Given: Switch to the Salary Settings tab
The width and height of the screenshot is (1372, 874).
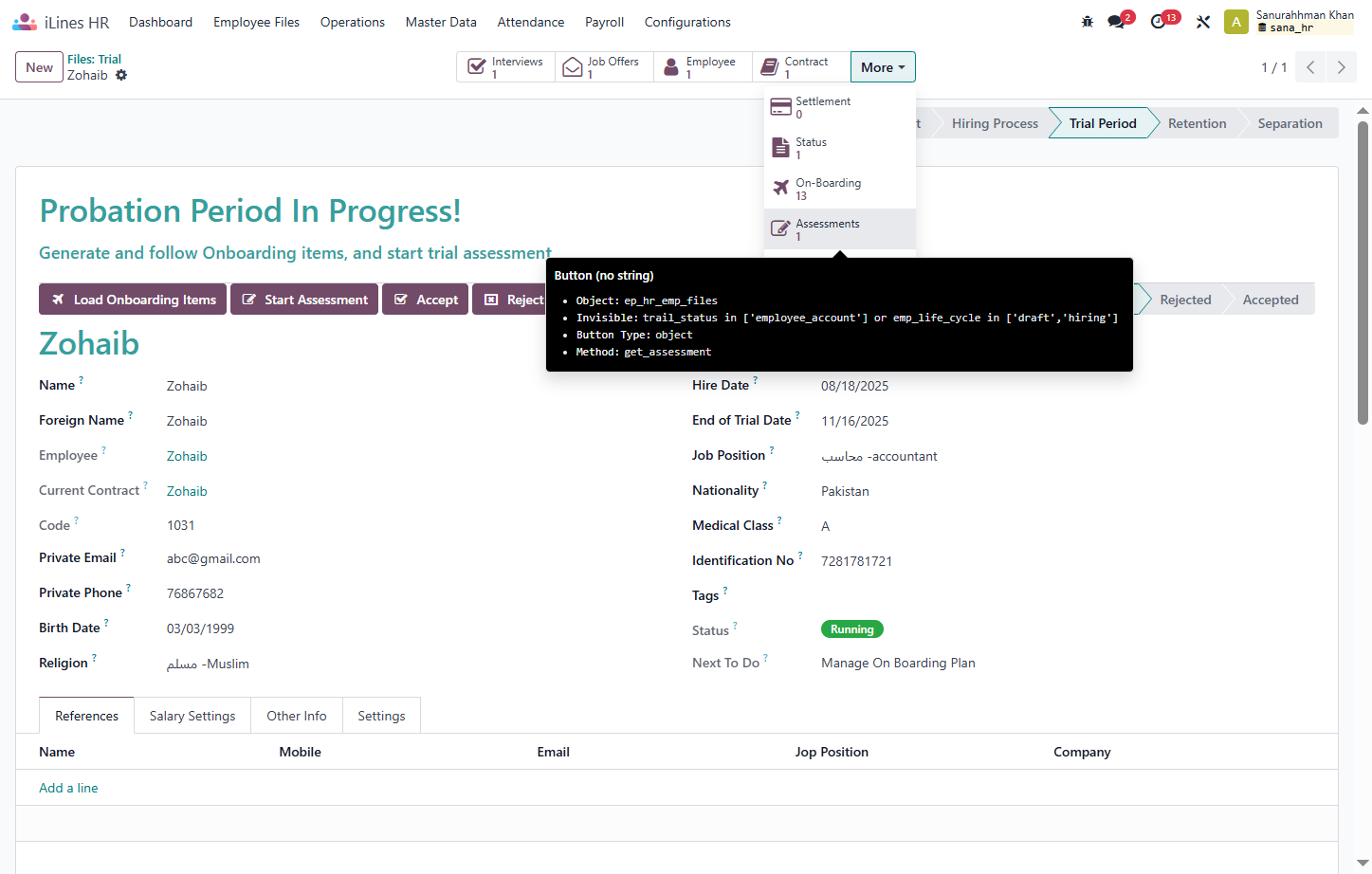Looking at the screenshot, I should coord(192,716).
